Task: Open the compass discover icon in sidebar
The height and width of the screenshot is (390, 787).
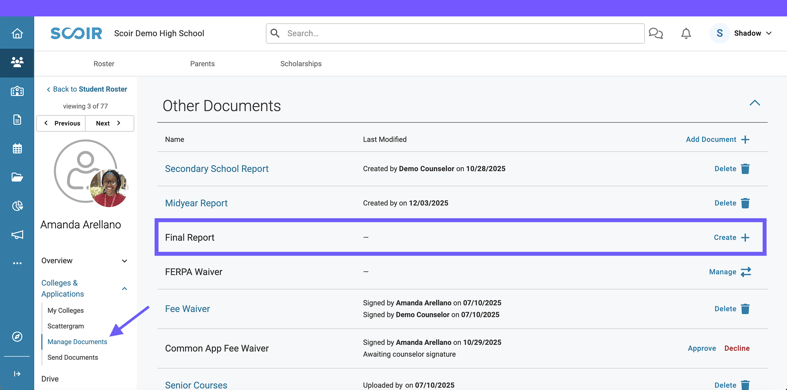Action: tap(17, 336)
